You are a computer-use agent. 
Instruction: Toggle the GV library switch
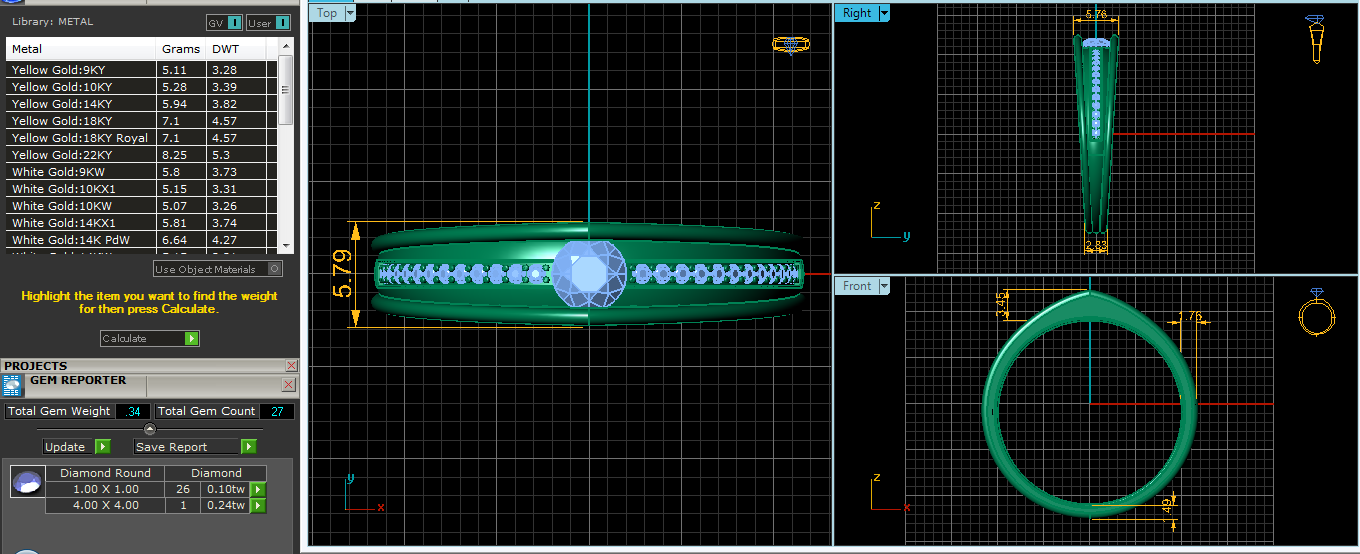click(x=234, y=22)
